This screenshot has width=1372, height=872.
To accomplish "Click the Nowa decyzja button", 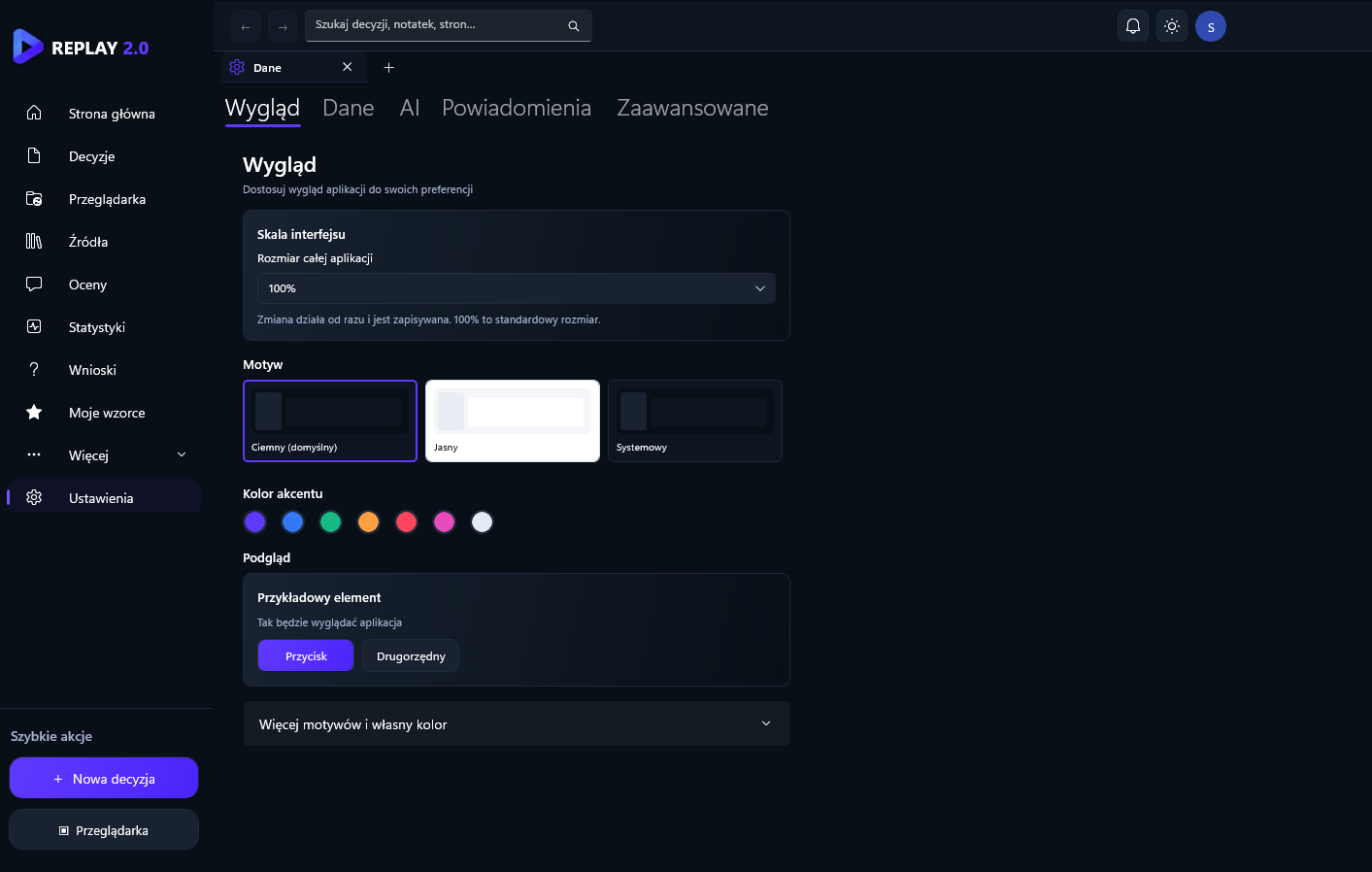I will (x=104, y=778).
